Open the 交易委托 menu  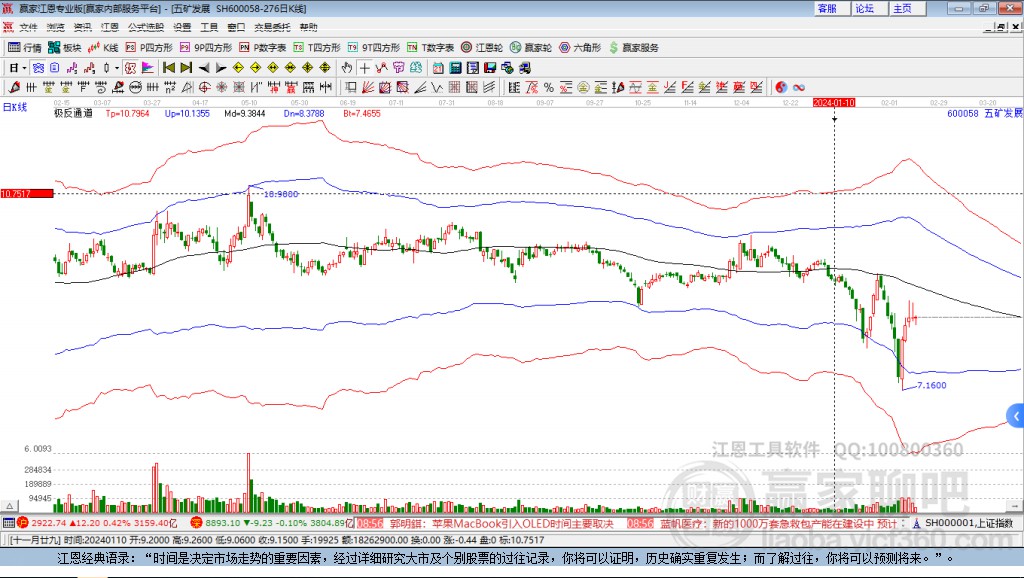click(x=272, y=27)
